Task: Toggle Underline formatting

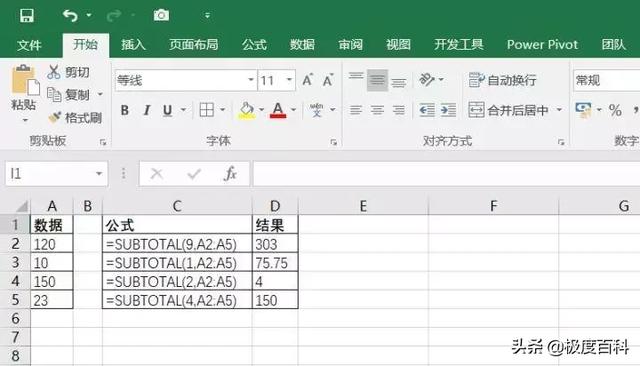Action: pyautogui.click(x=167, y=111)
